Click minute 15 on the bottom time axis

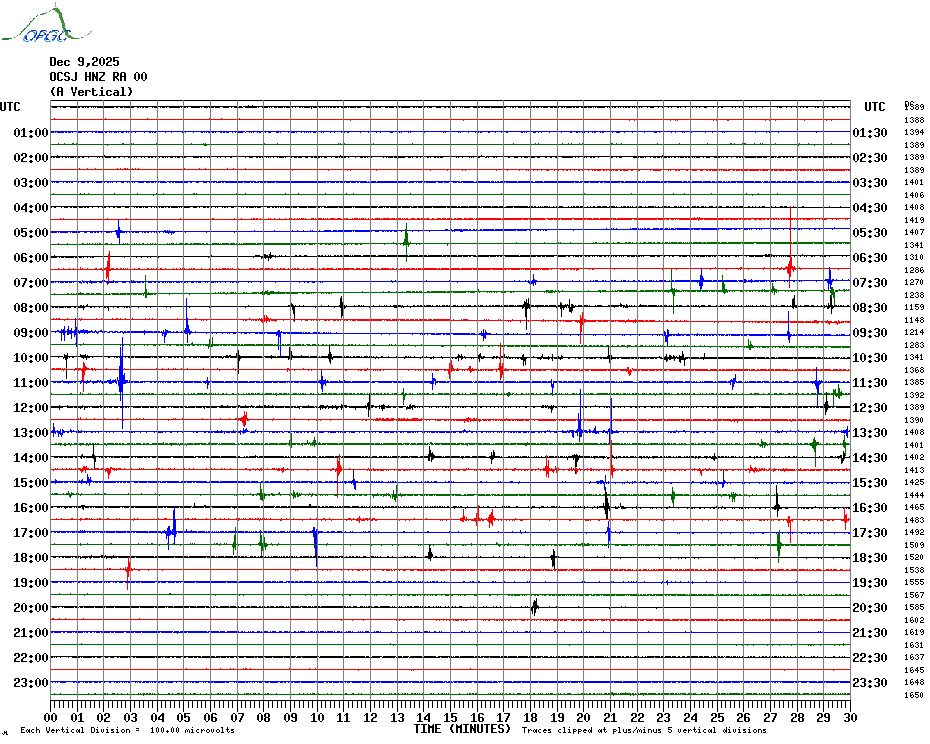point(450,717)
